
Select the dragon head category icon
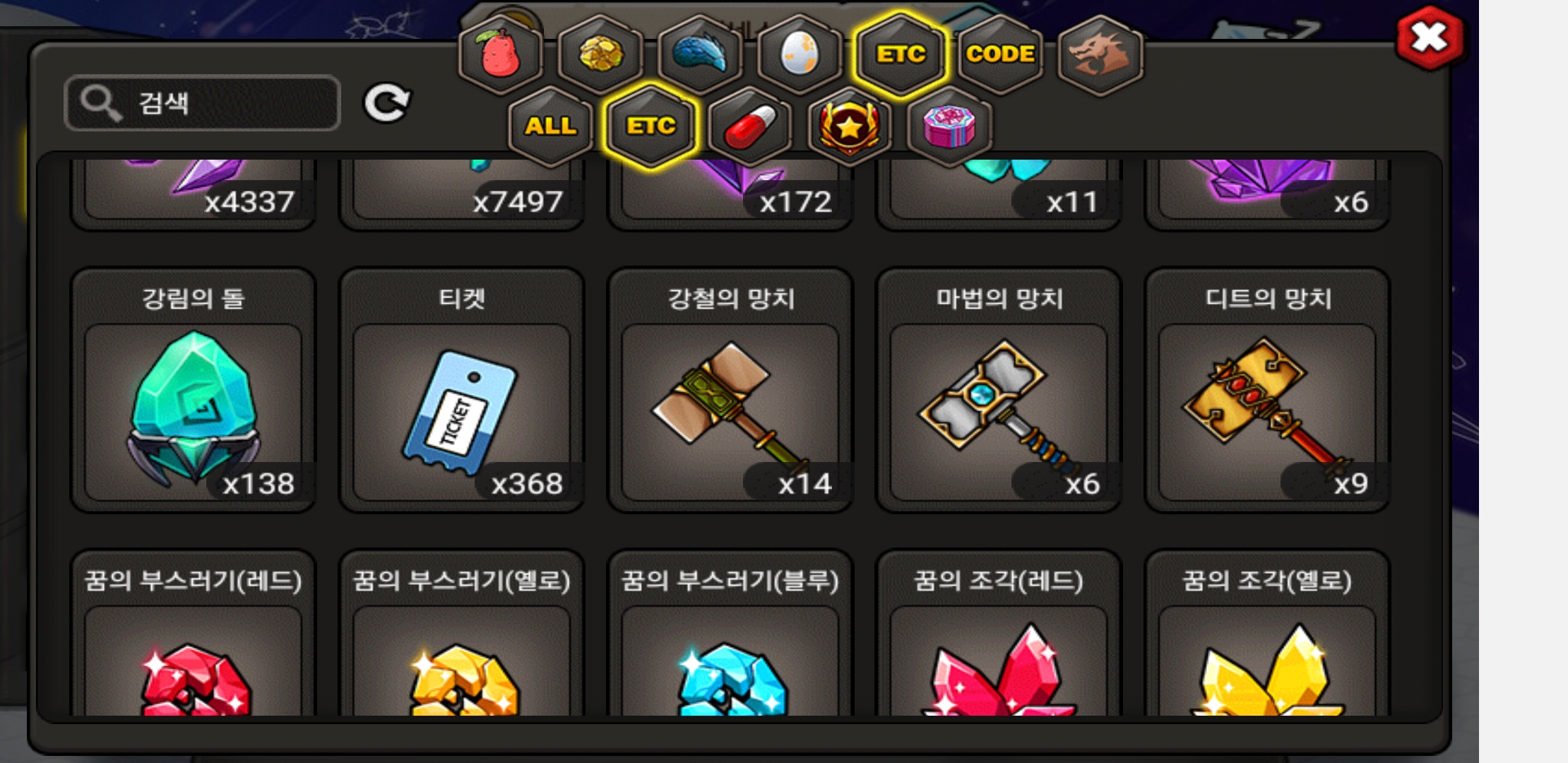point(1100,54)
